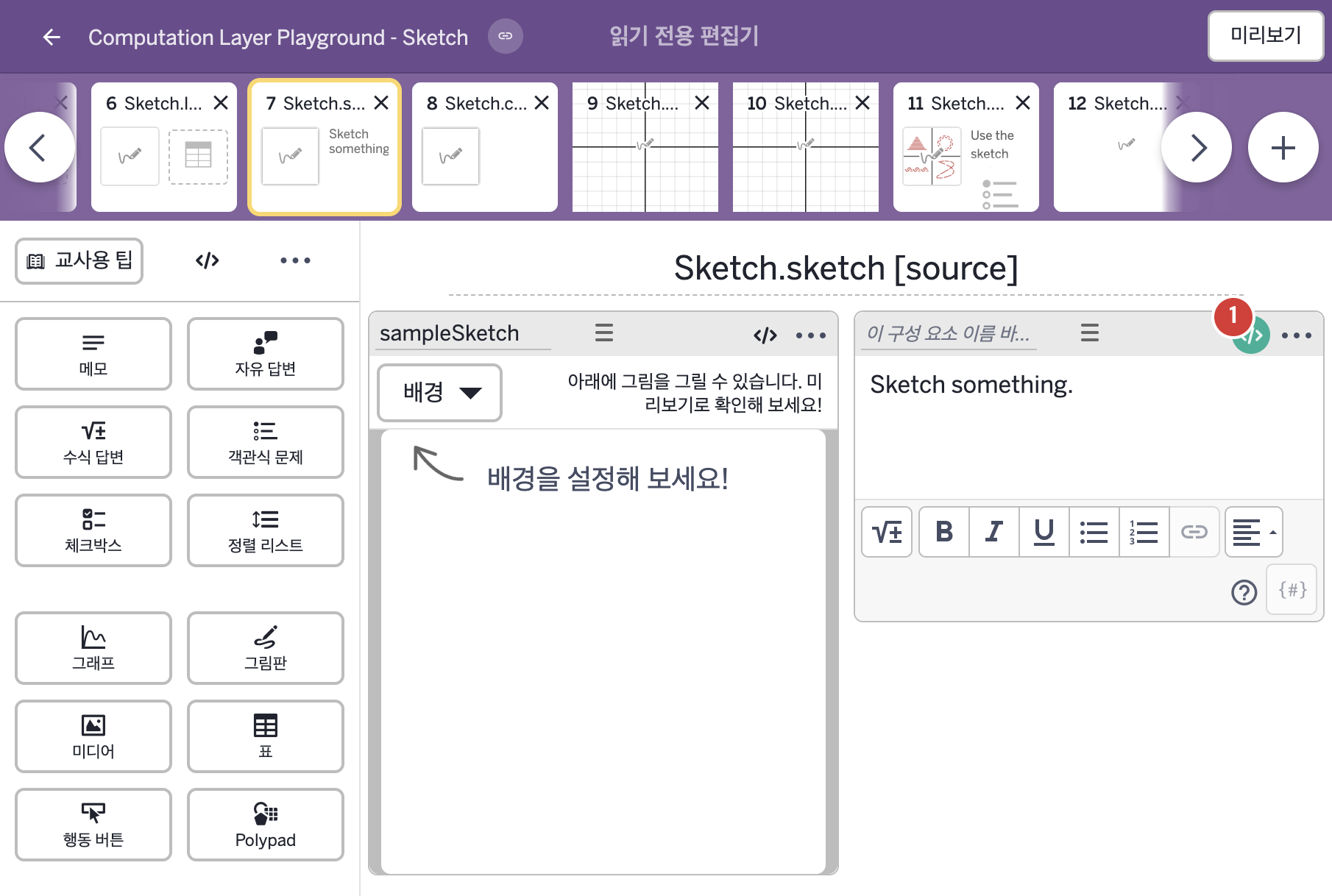The height and width of the screenshot is (896, 1332).
Task: Toggle italic formatting
Action: [x=994, y=532]
